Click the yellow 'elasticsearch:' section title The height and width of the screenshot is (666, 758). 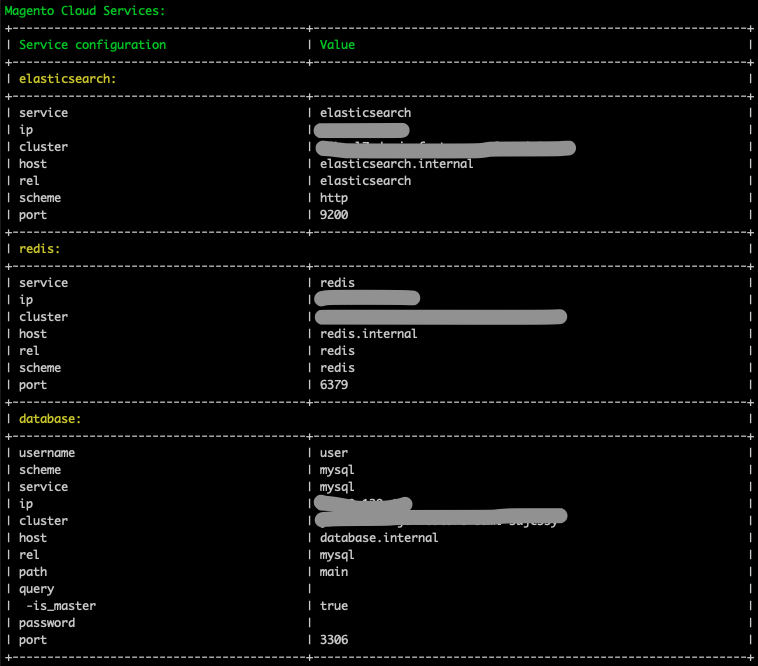click(68, 79)
